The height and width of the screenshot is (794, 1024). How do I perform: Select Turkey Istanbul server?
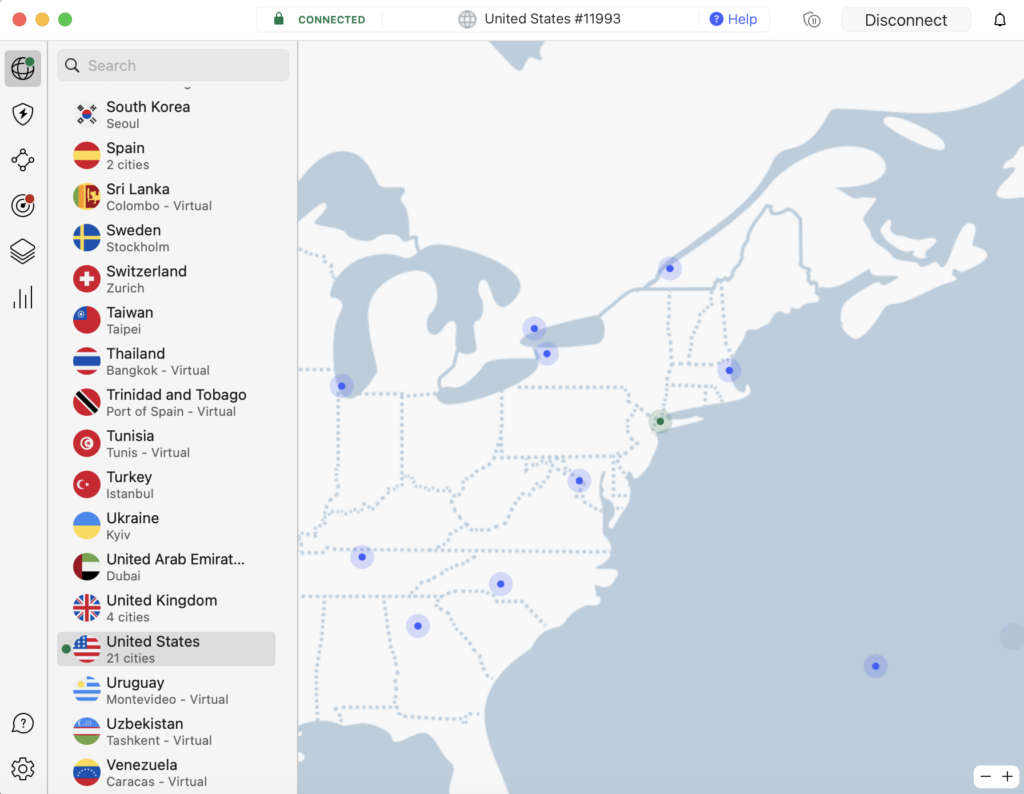point(167,484)
